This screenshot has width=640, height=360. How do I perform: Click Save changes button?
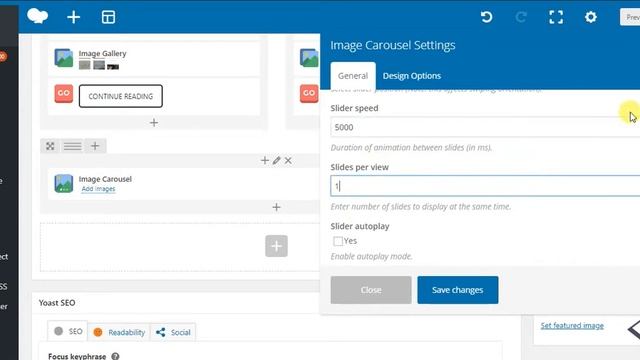[x=458, y=290]
